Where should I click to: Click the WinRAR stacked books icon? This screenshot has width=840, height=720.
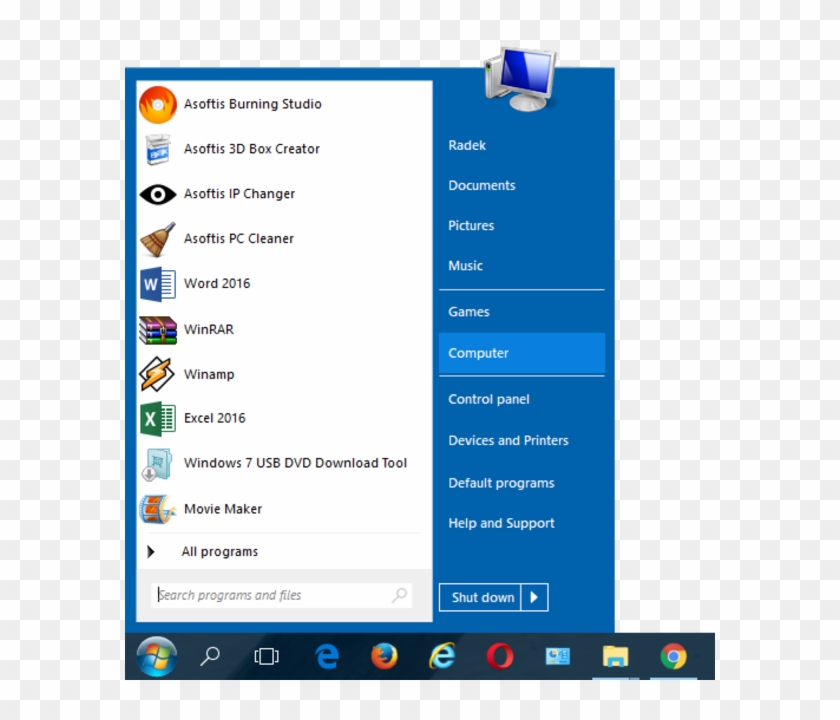point(158,329)
